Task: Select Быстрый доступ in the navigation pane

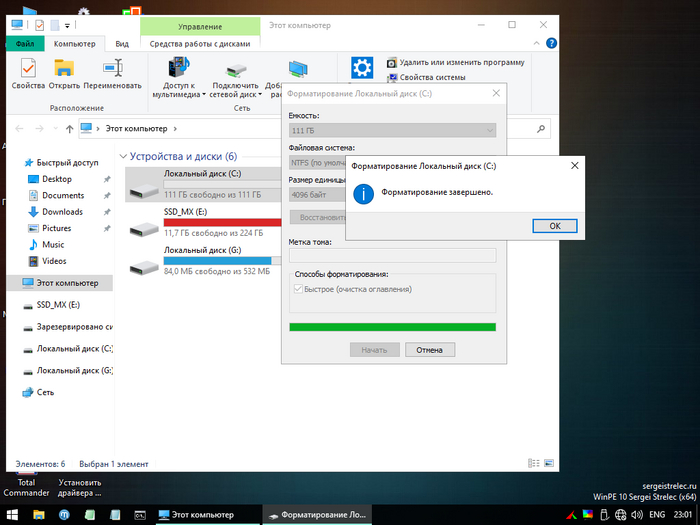Action: (67, 162)
